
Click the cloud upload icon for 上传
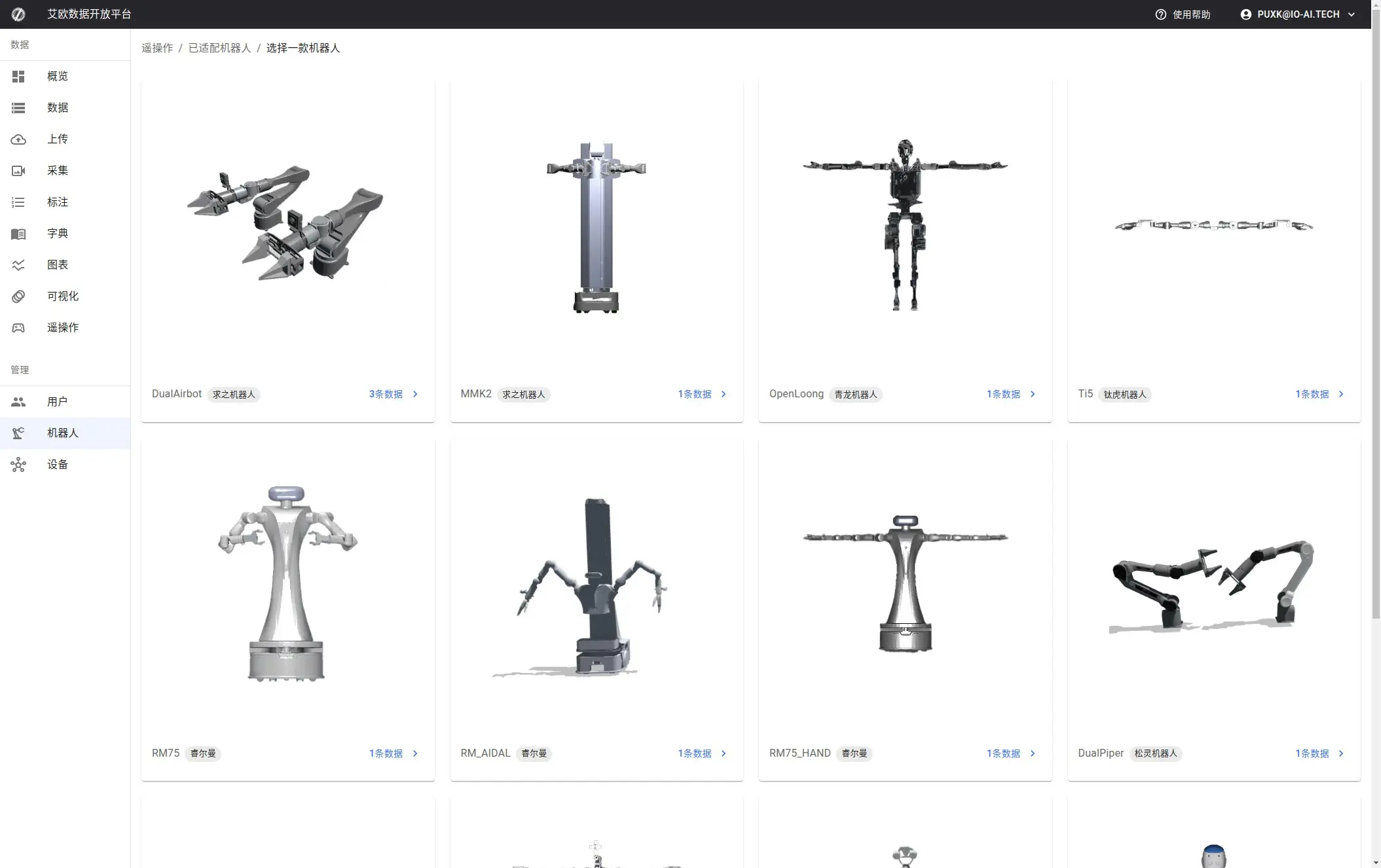(18, 139)
